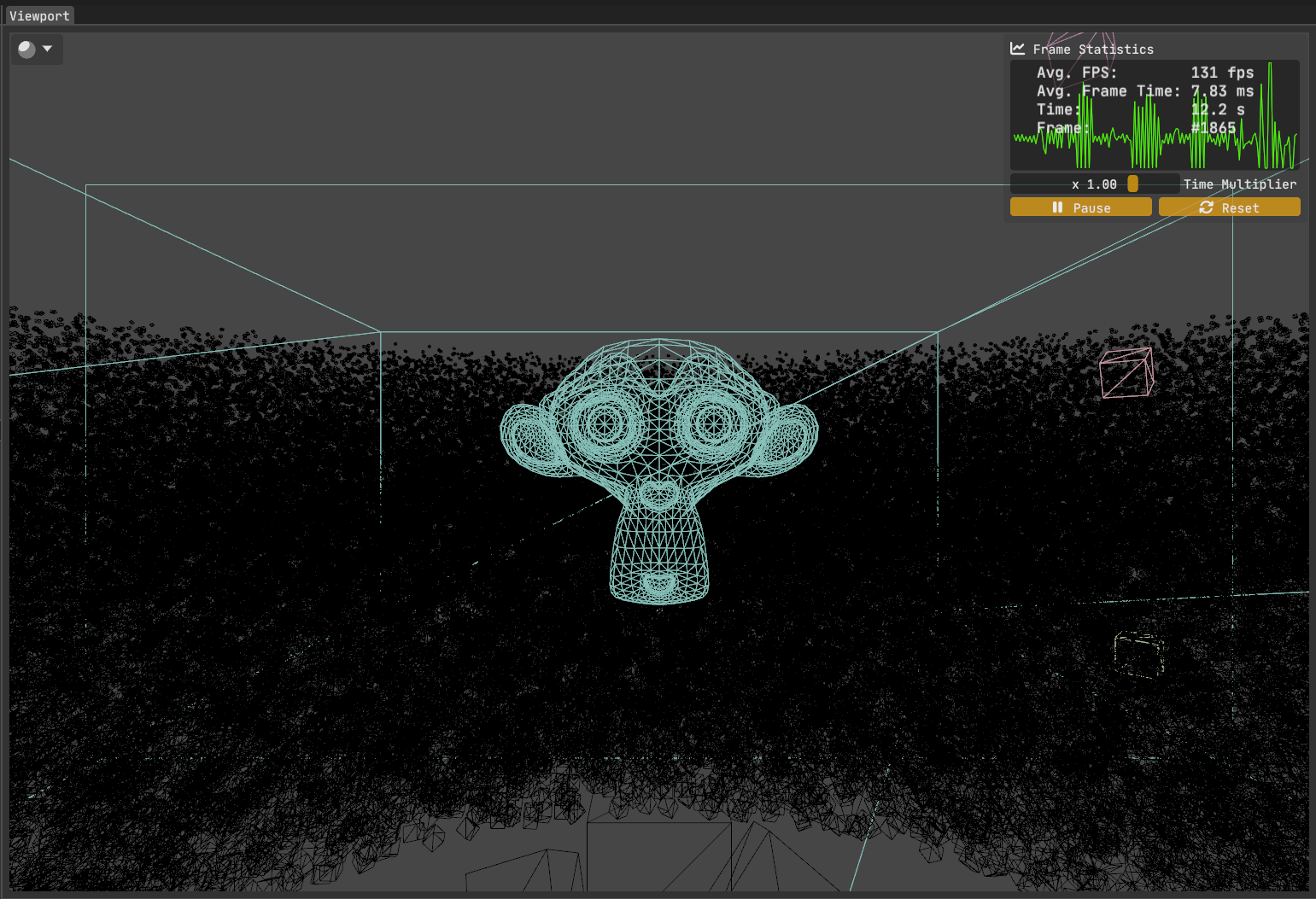1316x899 pixels.
Task: Click the monkey's right eye ring
Action: click(712, 423)
